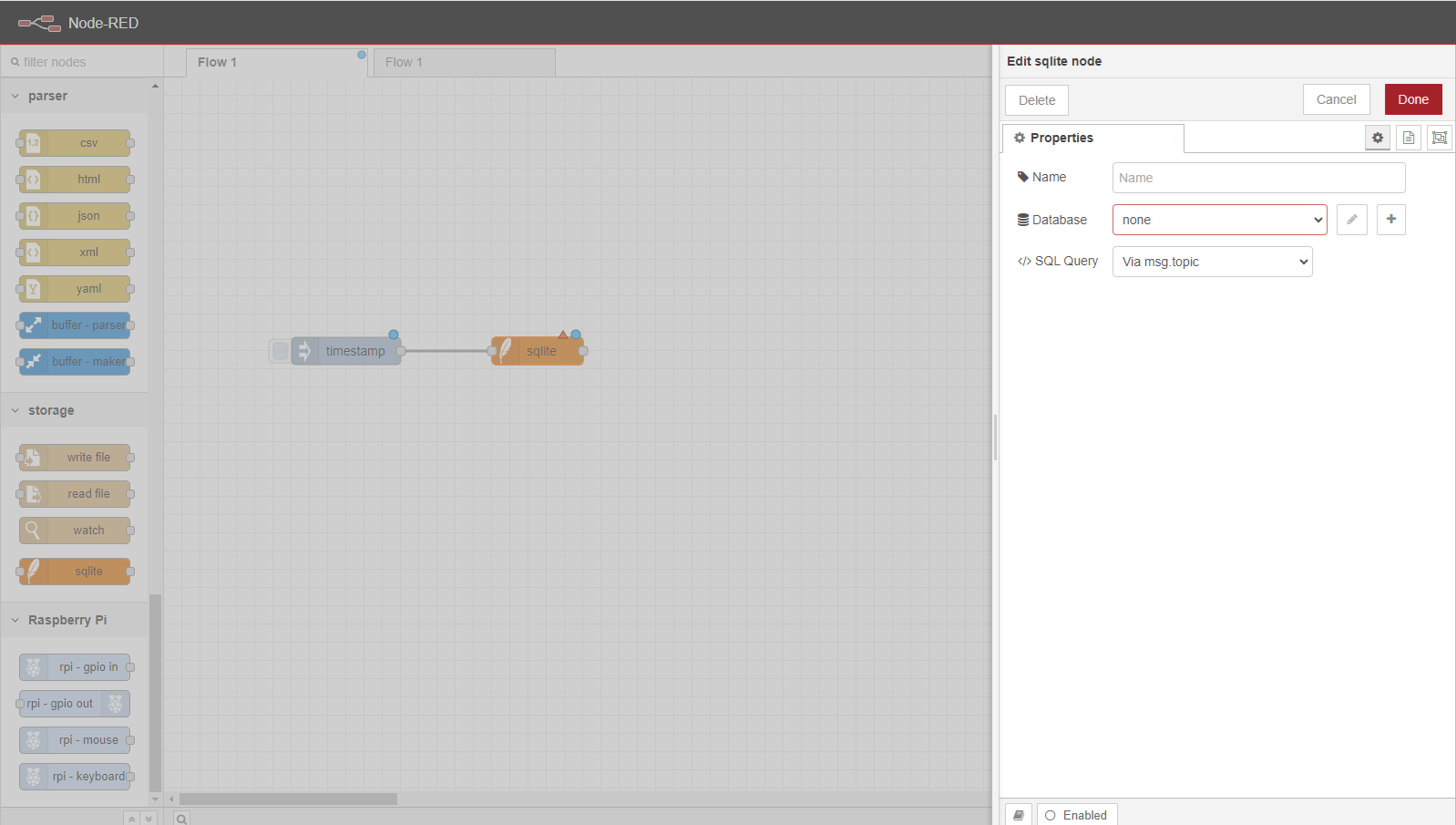Click the Cancel button
This screenshot has height=825, width=1456.
pos(1336,99)
